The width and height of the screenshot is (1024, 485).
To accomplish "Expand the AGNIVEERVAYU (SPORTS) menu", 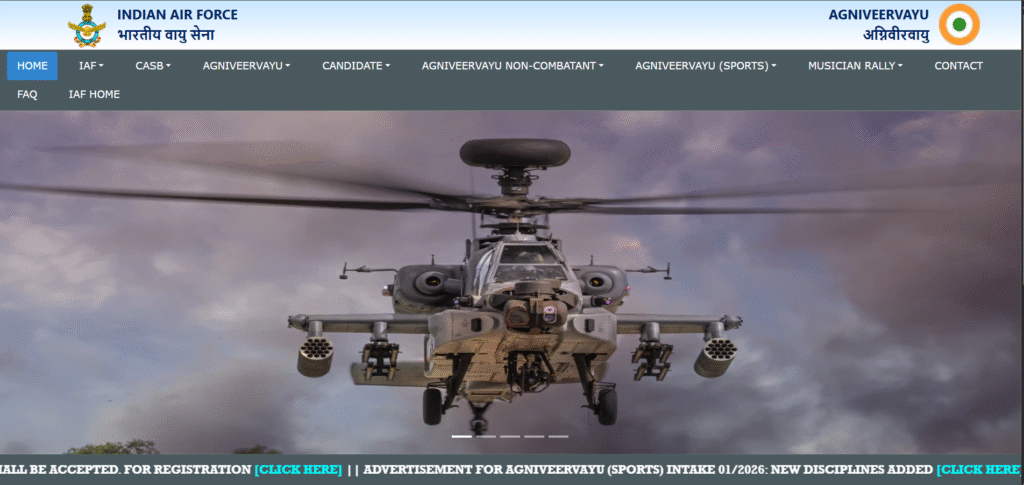I will (706, 66).
